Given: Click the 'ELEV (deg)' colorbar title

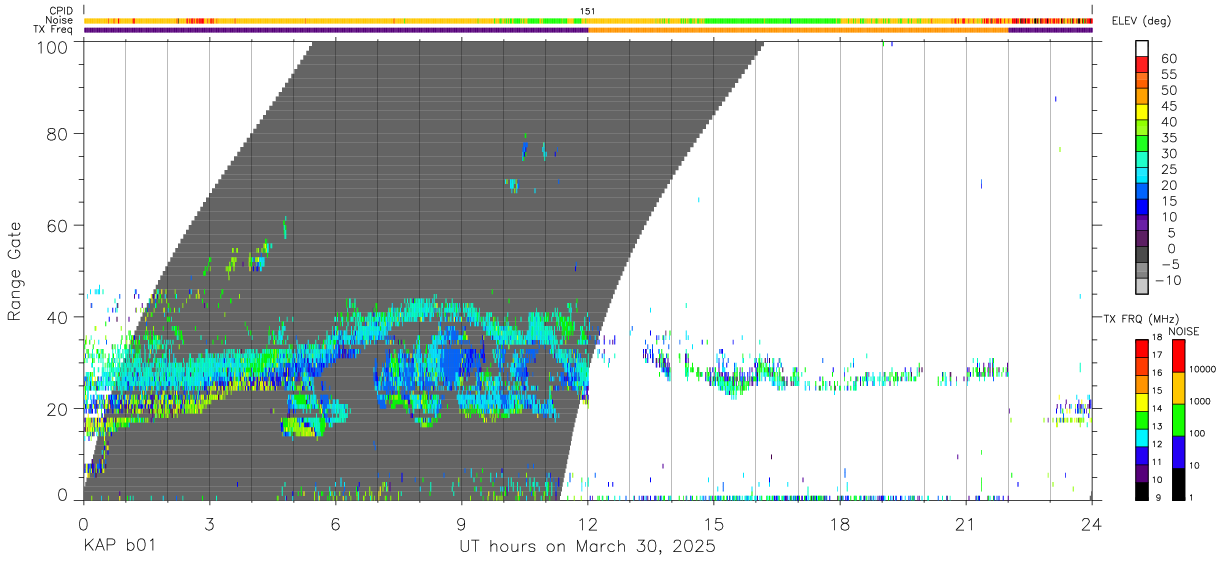Looking at the screenshot, I should coord(1142,21).
